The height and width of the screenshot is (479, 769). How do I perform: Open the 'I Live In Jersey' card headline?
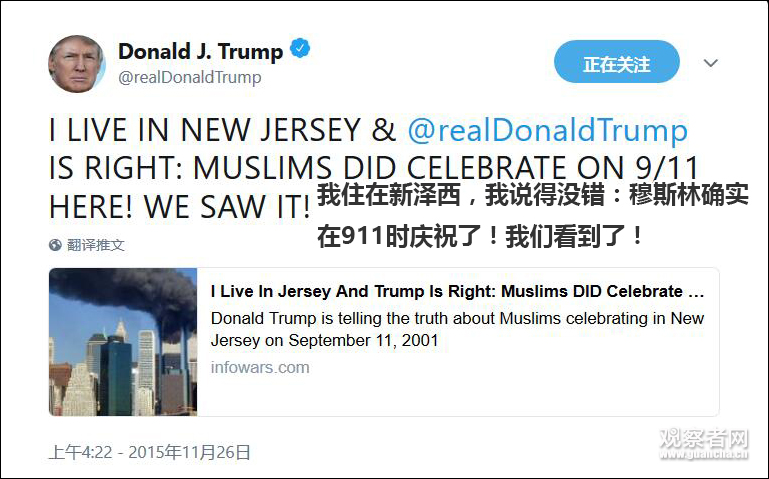457,291
